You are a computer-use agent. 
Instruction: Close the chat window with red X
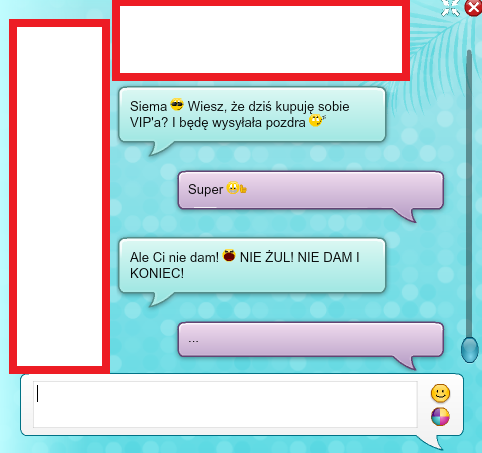(474, 7)
